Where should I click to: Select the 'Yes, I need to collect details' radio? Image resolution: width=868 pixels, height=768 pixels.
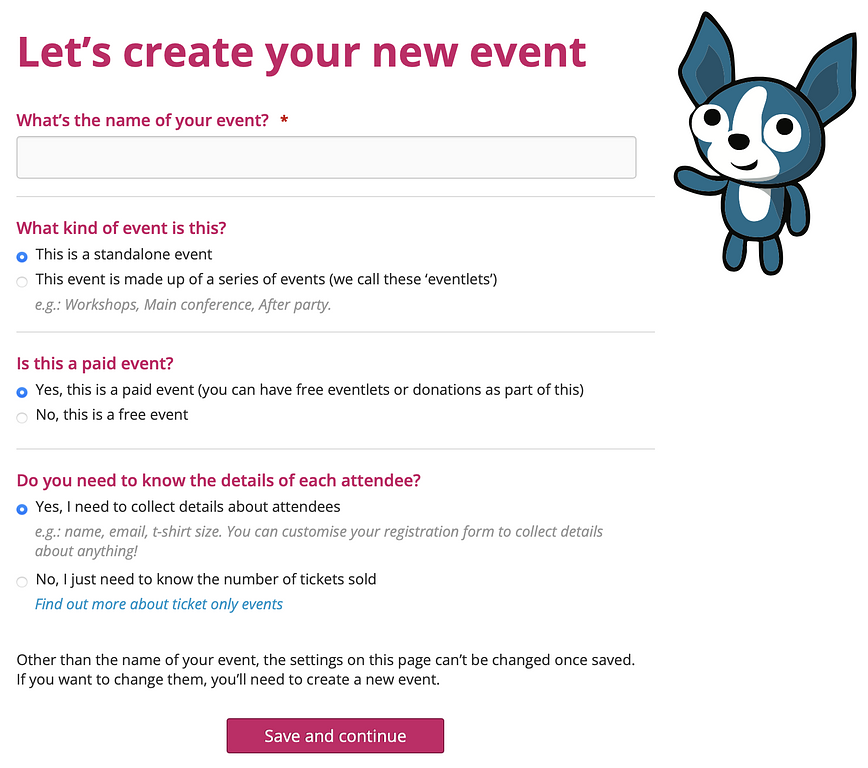click(22, 509)
